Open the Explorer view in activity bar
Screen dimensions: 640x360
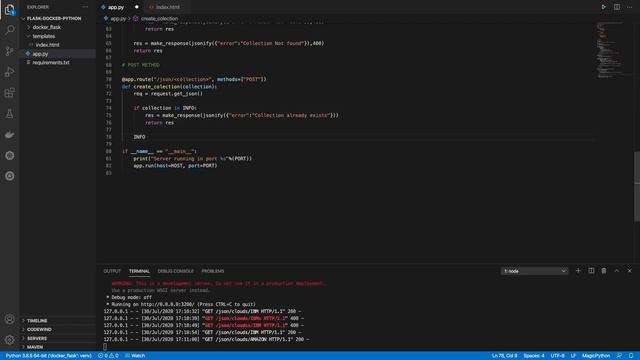click(10, 9)
